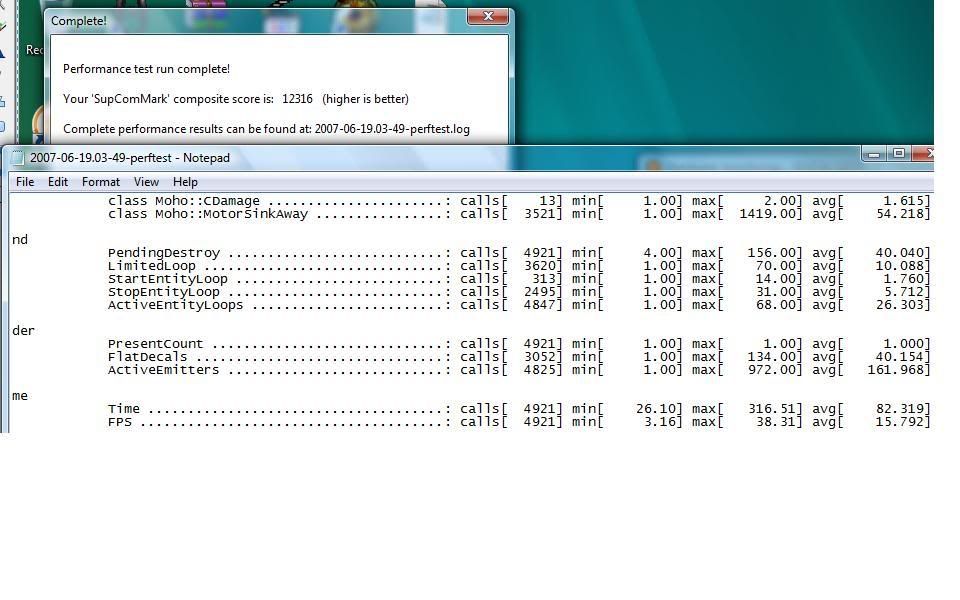Click StartEntityLoop calls value 313

pyautogui.click(x=544, y=279)
